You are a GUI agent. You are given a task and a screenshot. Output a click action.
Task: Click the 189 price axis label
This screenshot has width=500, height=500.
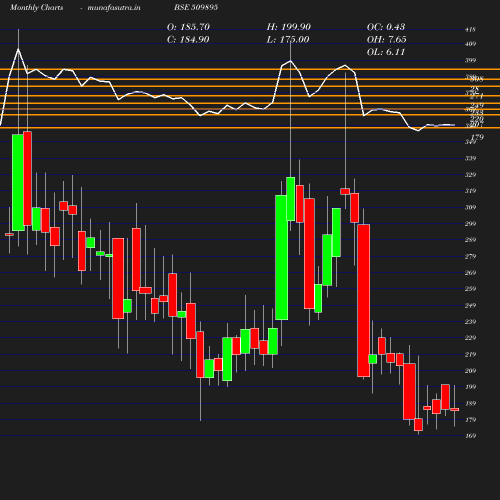click(x=470, y=403)
